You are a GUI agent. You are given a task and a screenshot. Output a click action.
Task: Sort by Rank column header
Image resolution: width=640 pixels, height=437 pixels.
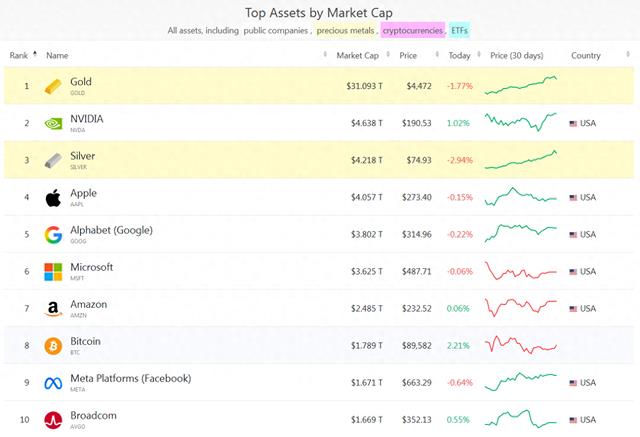point(20,55)
